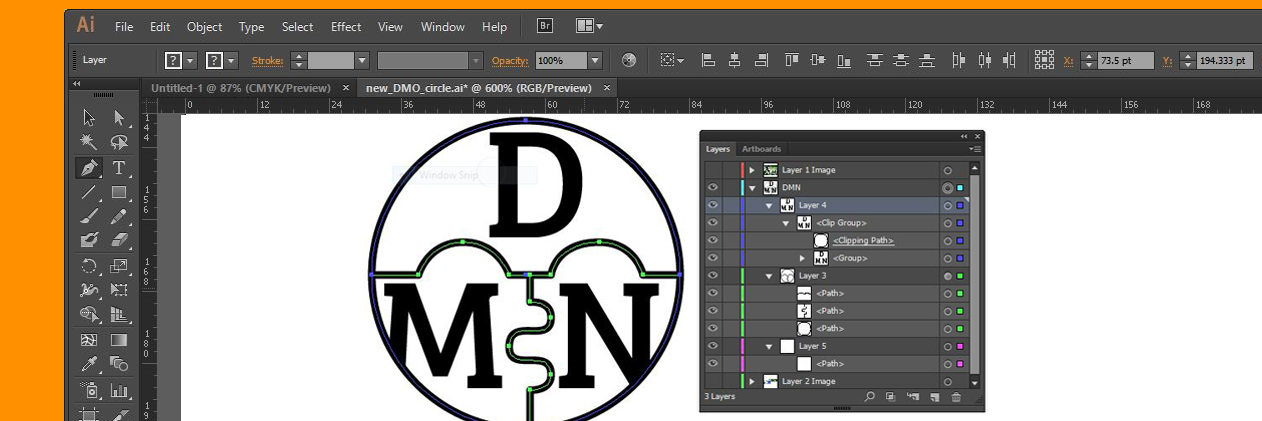Select the Direct Selection tool
Viewport: 1262px width, 421px height.
(x=119, y=118)
